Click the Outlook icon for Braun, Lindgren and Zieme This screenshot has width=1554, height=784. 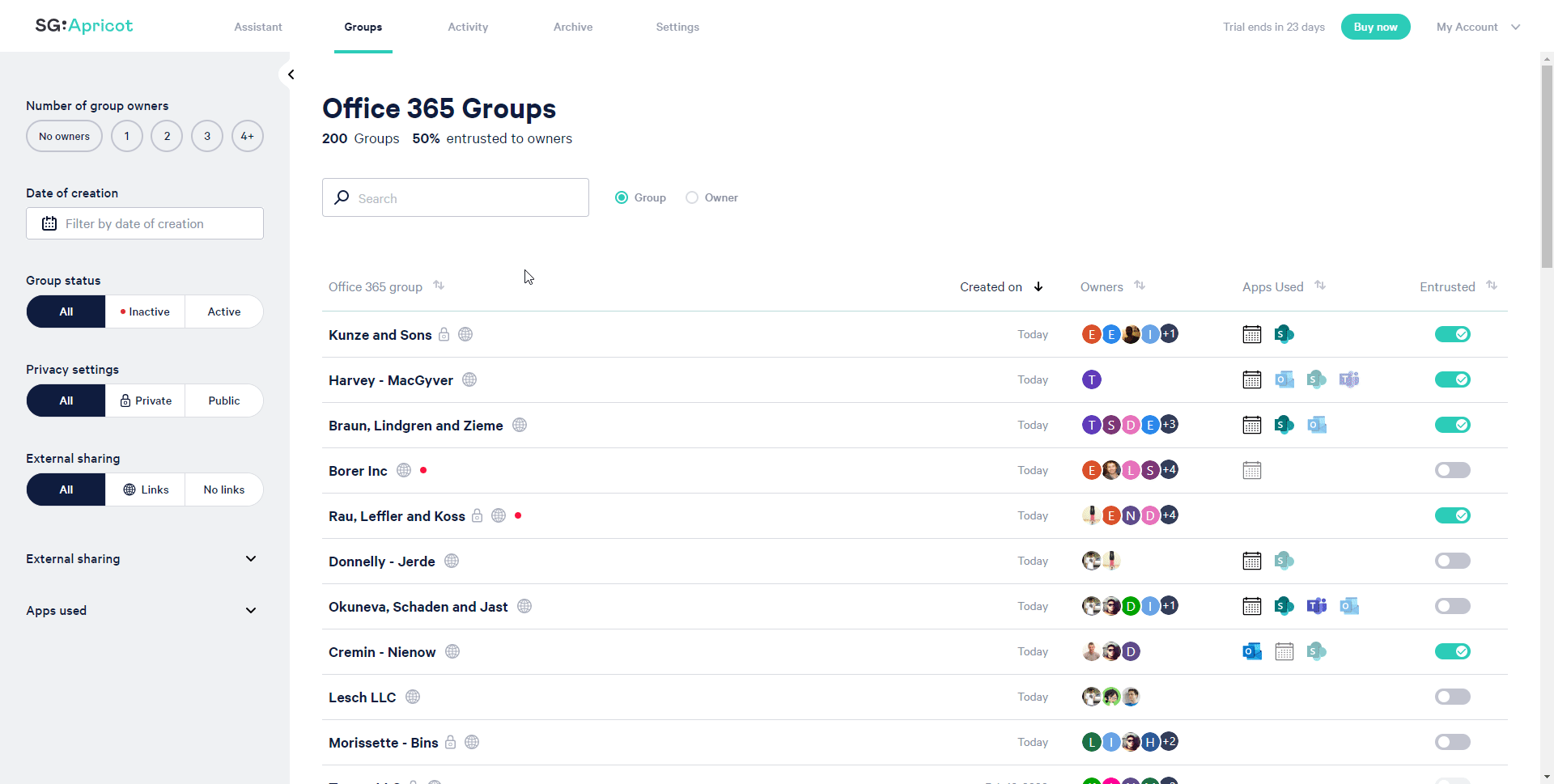pos(1317,425)
